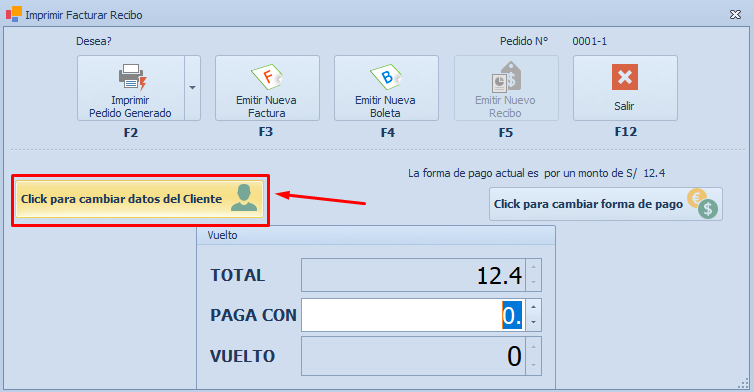
Task: Click the F3 shortcut label
Action: coord(266,132)
